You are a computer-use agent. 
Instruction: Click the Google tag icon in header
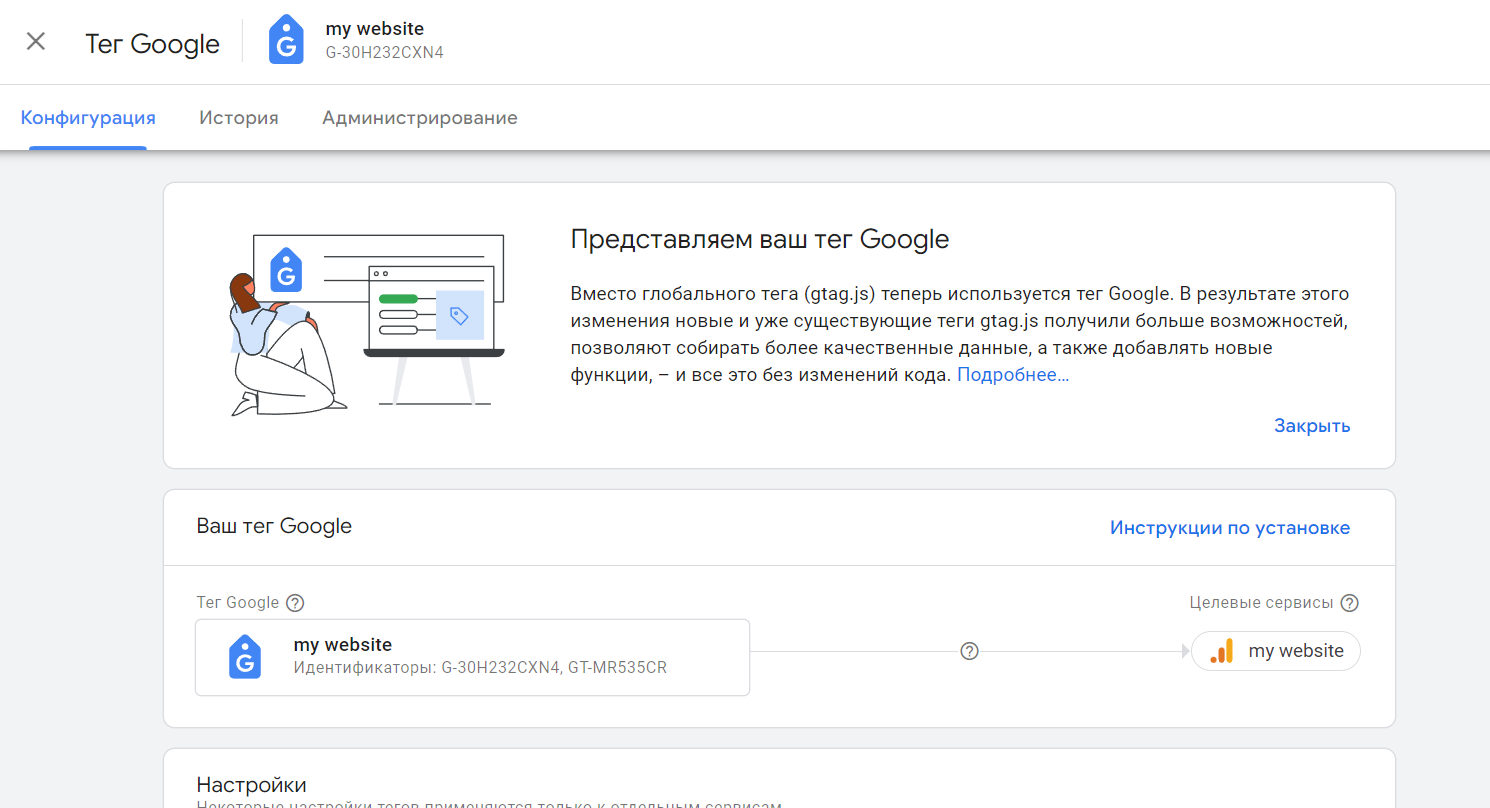pos(286,40)
